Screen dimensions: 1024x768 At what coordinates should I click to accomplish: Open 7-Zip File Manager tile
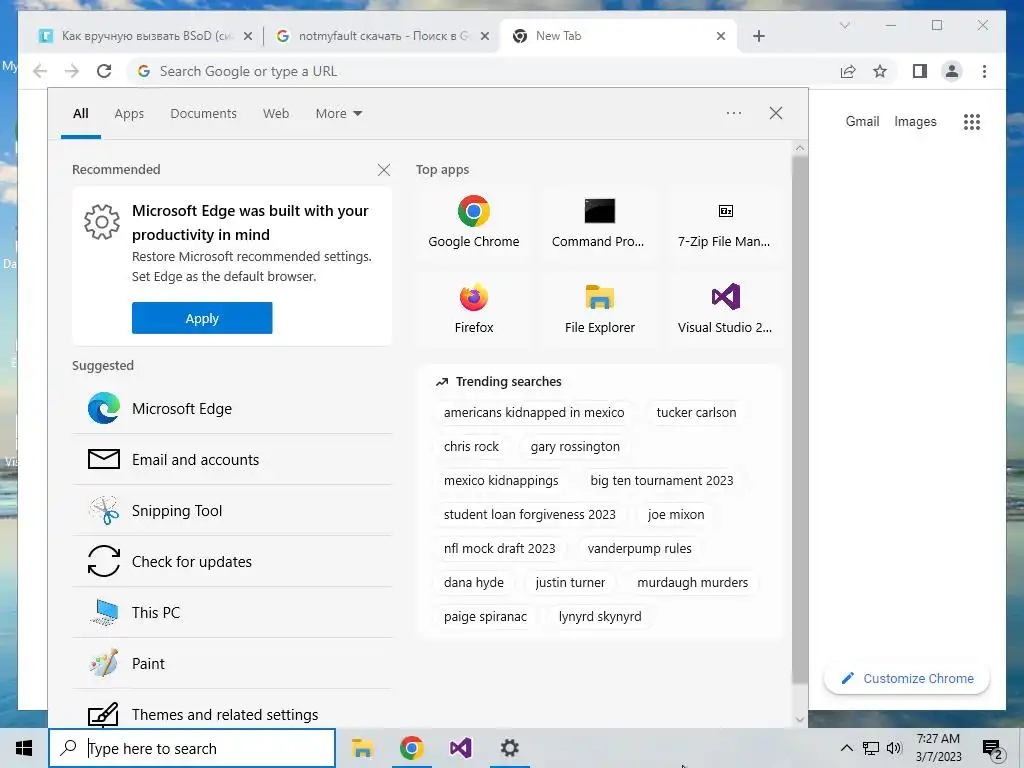725,223
